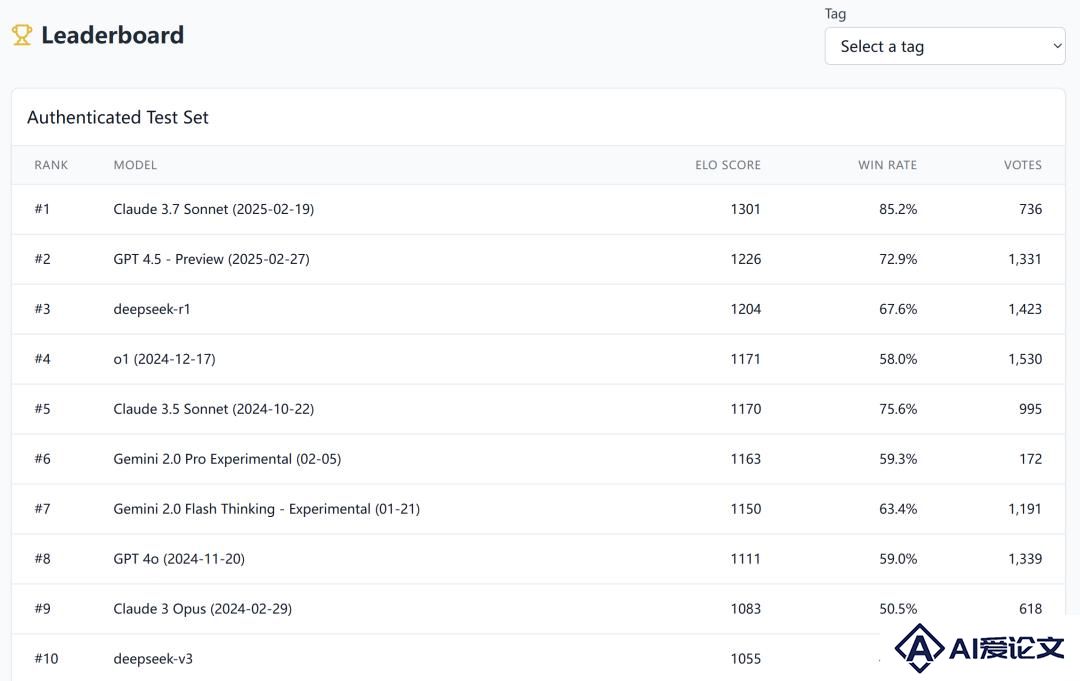
Task: Select Claude 3.5 Sonnet (2024-10-22) model name
Action: tap(214, 409)
